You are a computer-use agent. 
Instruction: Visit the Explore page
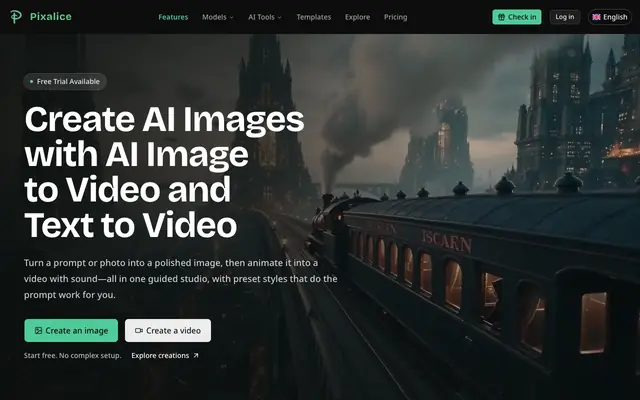click(357, 17)
